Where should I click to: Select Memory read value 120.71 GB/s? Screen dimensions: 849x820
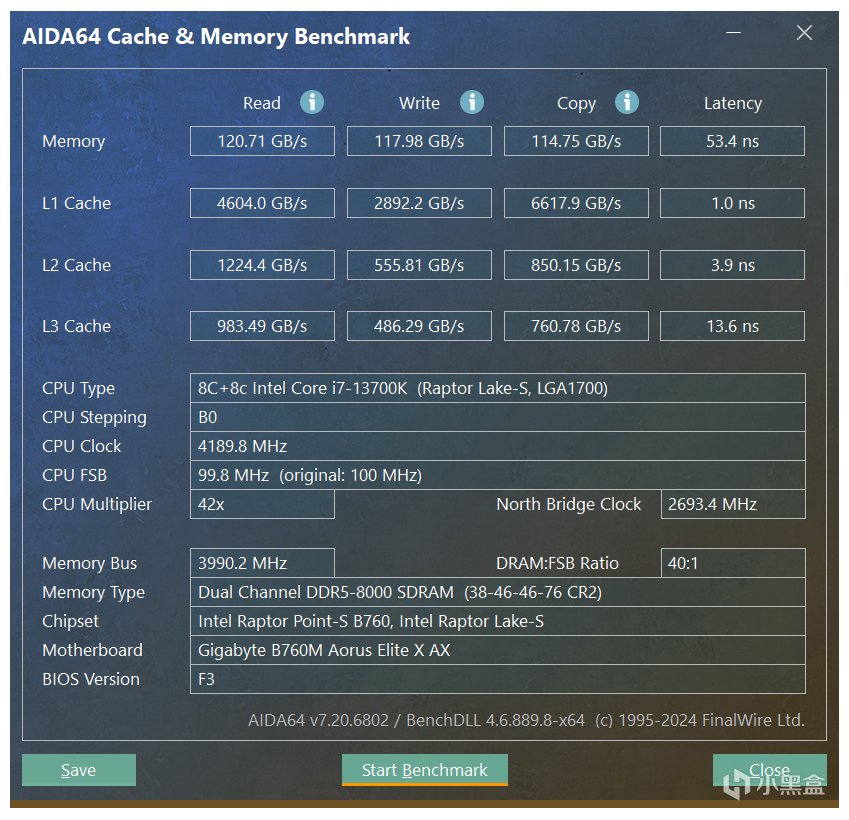[262, 141]
